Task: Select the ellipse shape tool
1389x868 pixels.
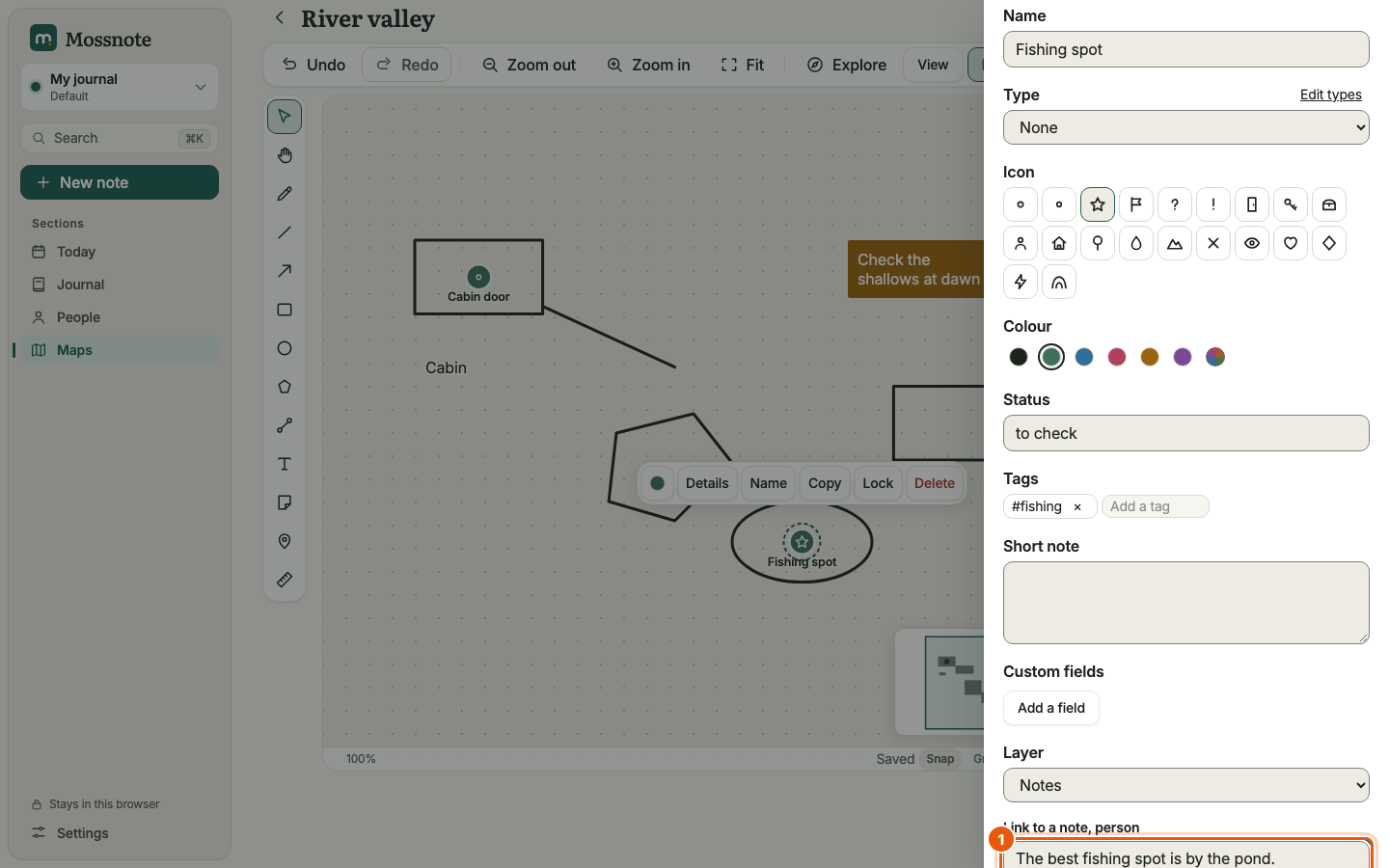Action: click(x=285, y=348)
